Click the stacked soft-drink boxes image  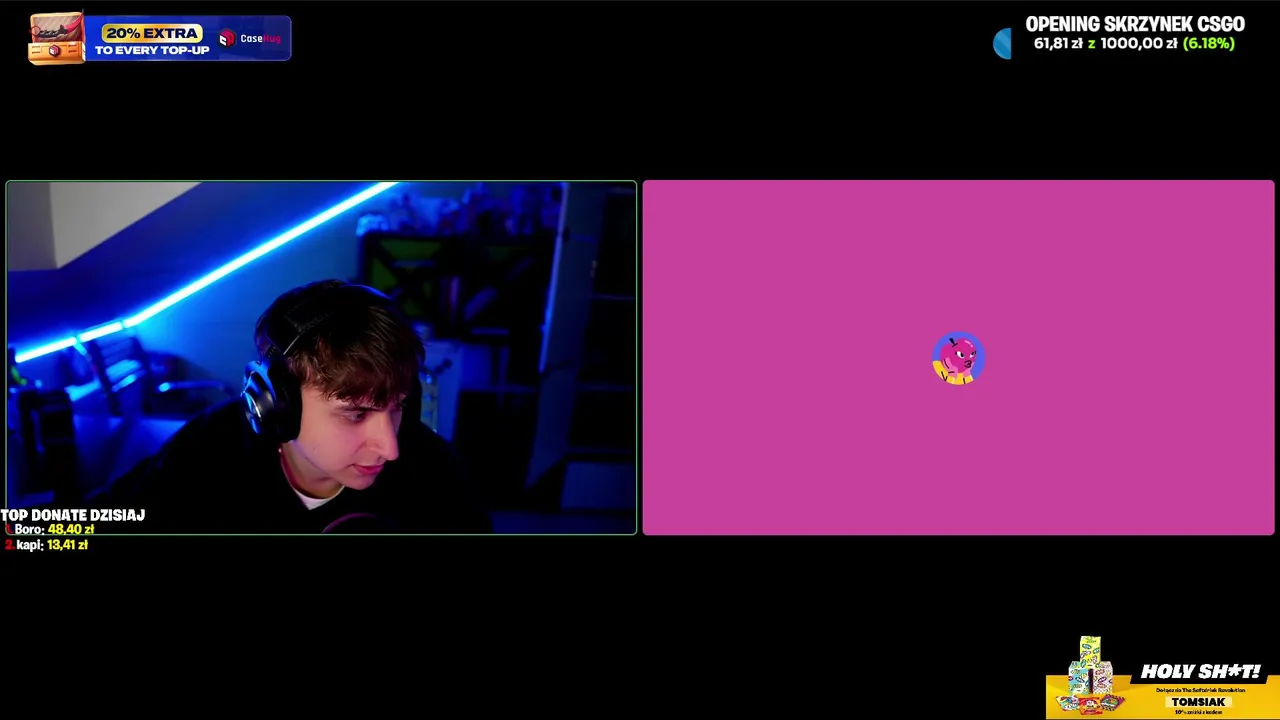1089,675
